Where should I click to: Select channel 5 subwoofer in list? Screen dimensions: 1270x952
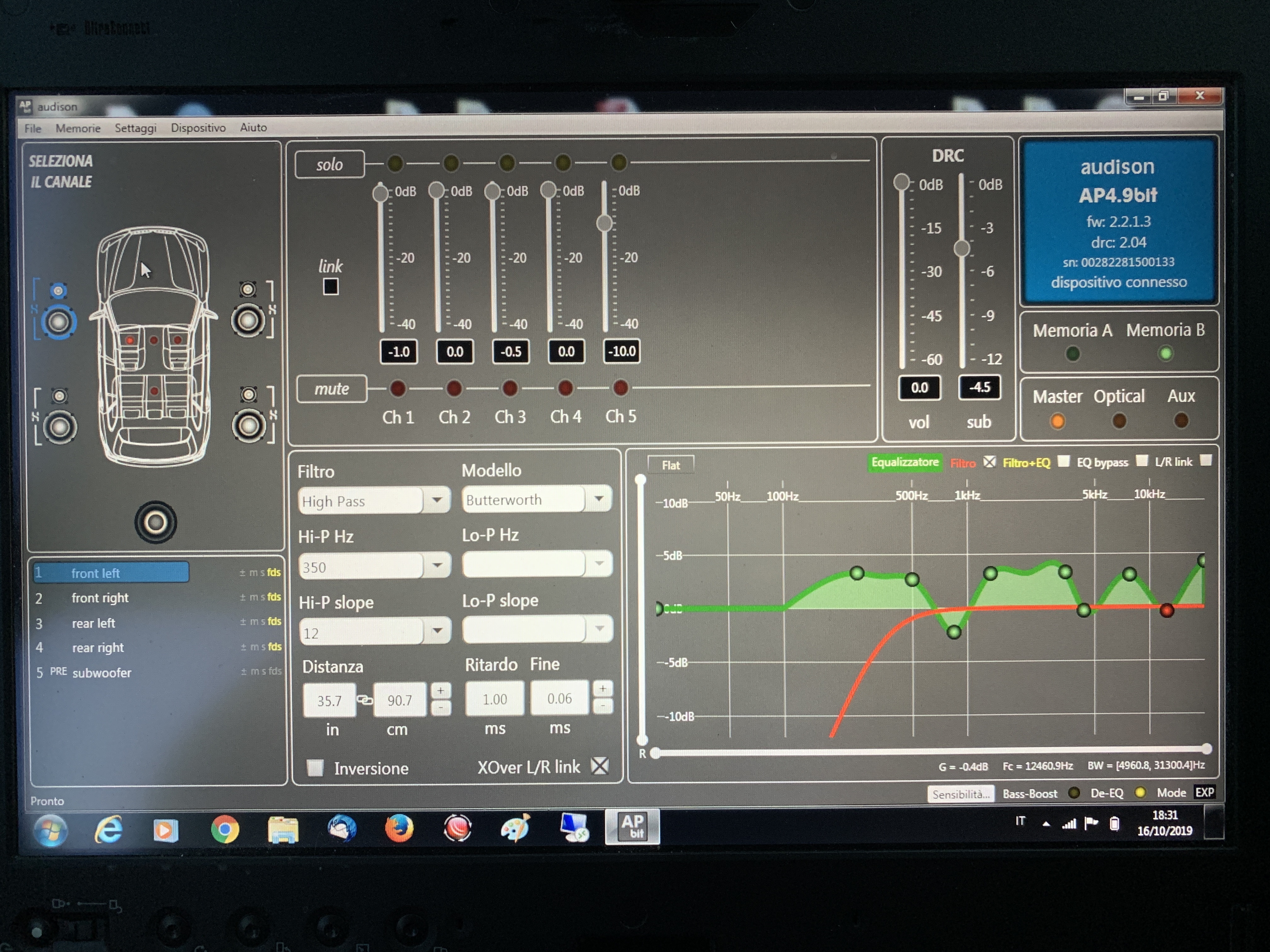click(157, 672)
